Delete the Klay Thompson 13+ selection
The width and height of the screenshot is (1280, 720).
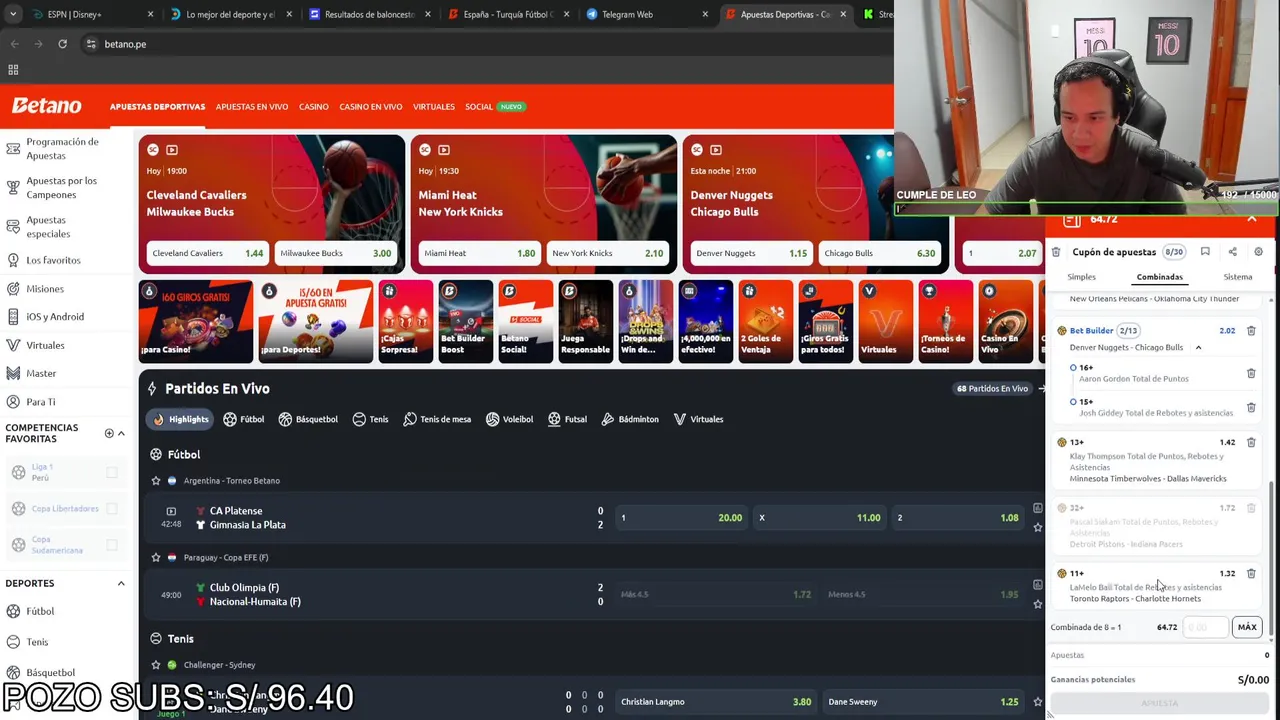coord(1251,442)
